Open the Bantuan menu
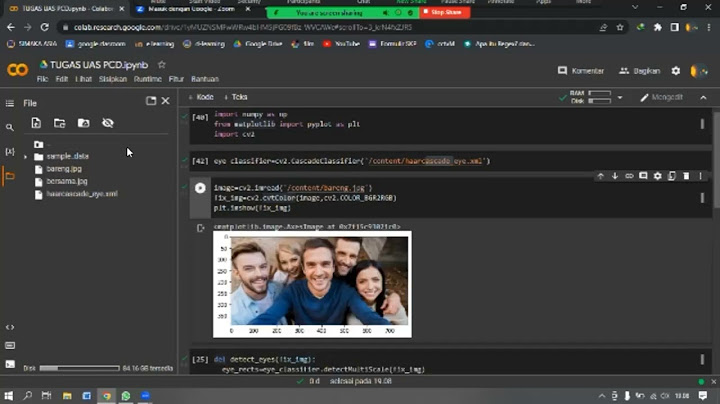This screenshot has height=404, width=720. point(205,79)
